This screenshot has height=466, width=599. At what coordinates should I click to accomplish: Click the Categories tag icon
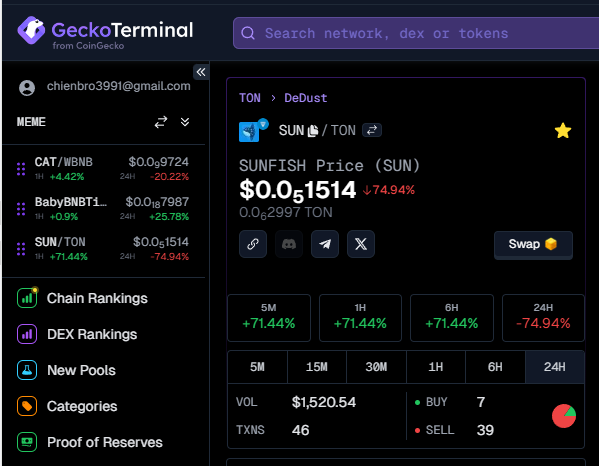point(27,406)
